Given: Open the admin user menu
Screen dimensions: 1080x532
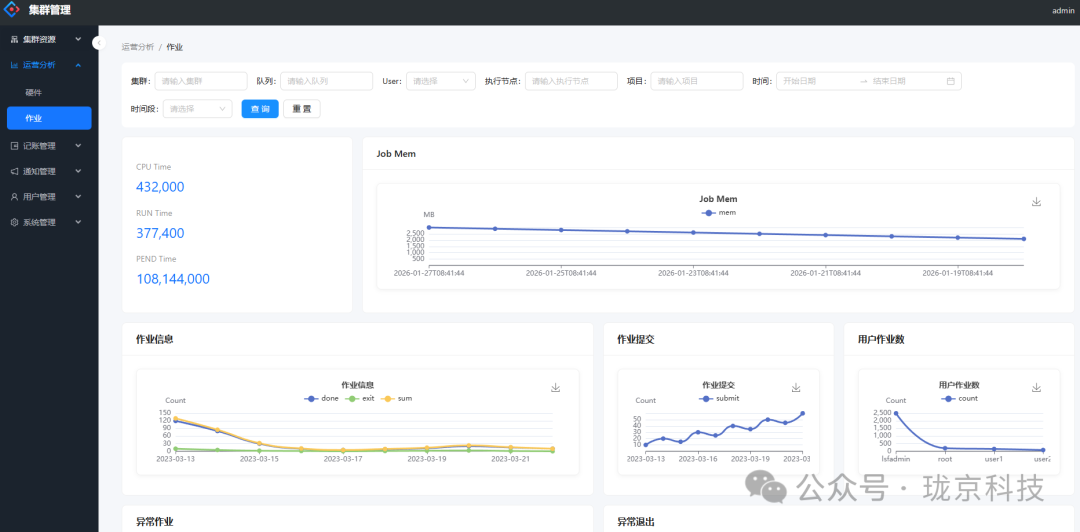Looking at the screenshot, I should point(1063,10).
